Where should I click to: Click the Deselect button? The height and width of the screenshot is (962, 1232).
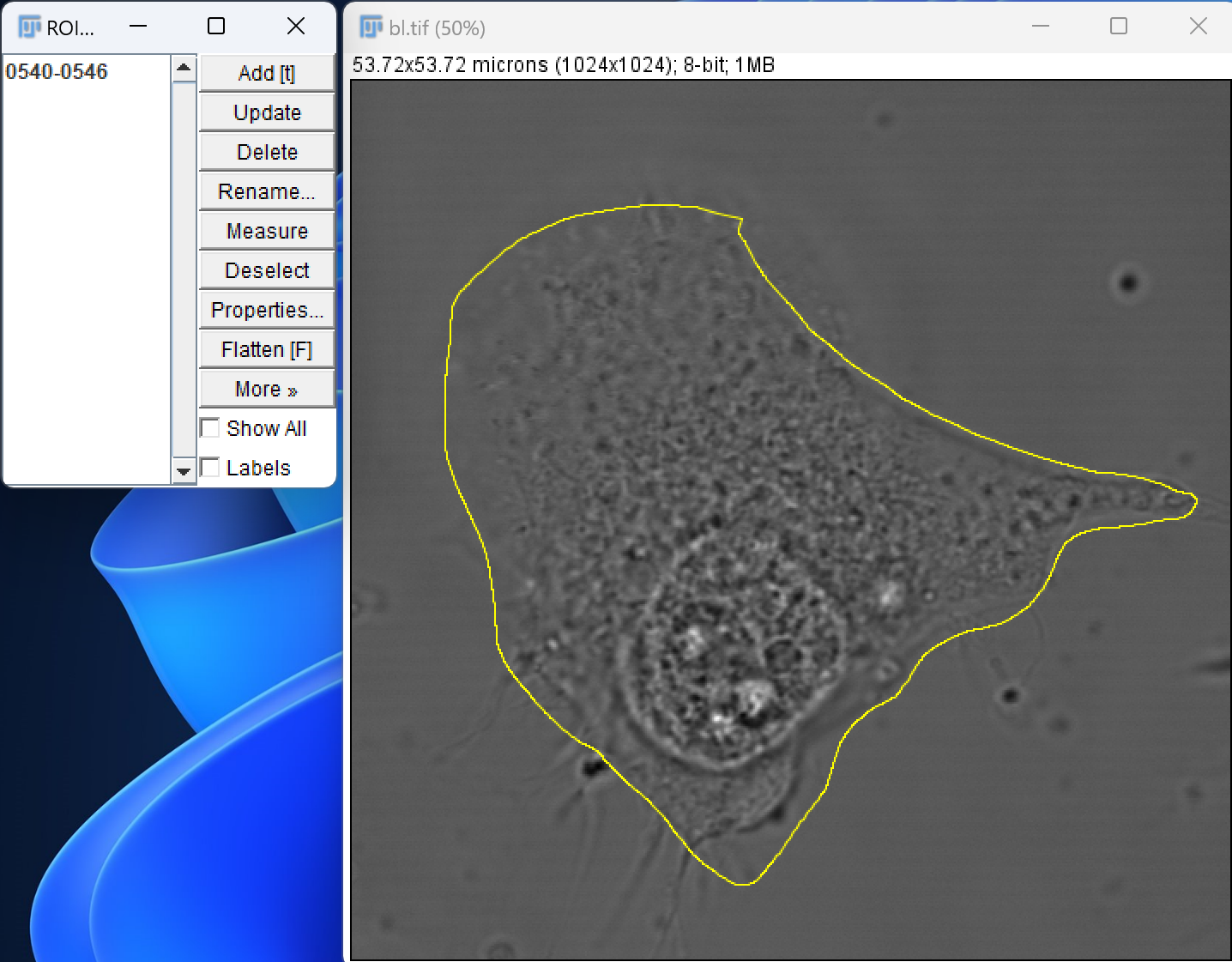267,270
